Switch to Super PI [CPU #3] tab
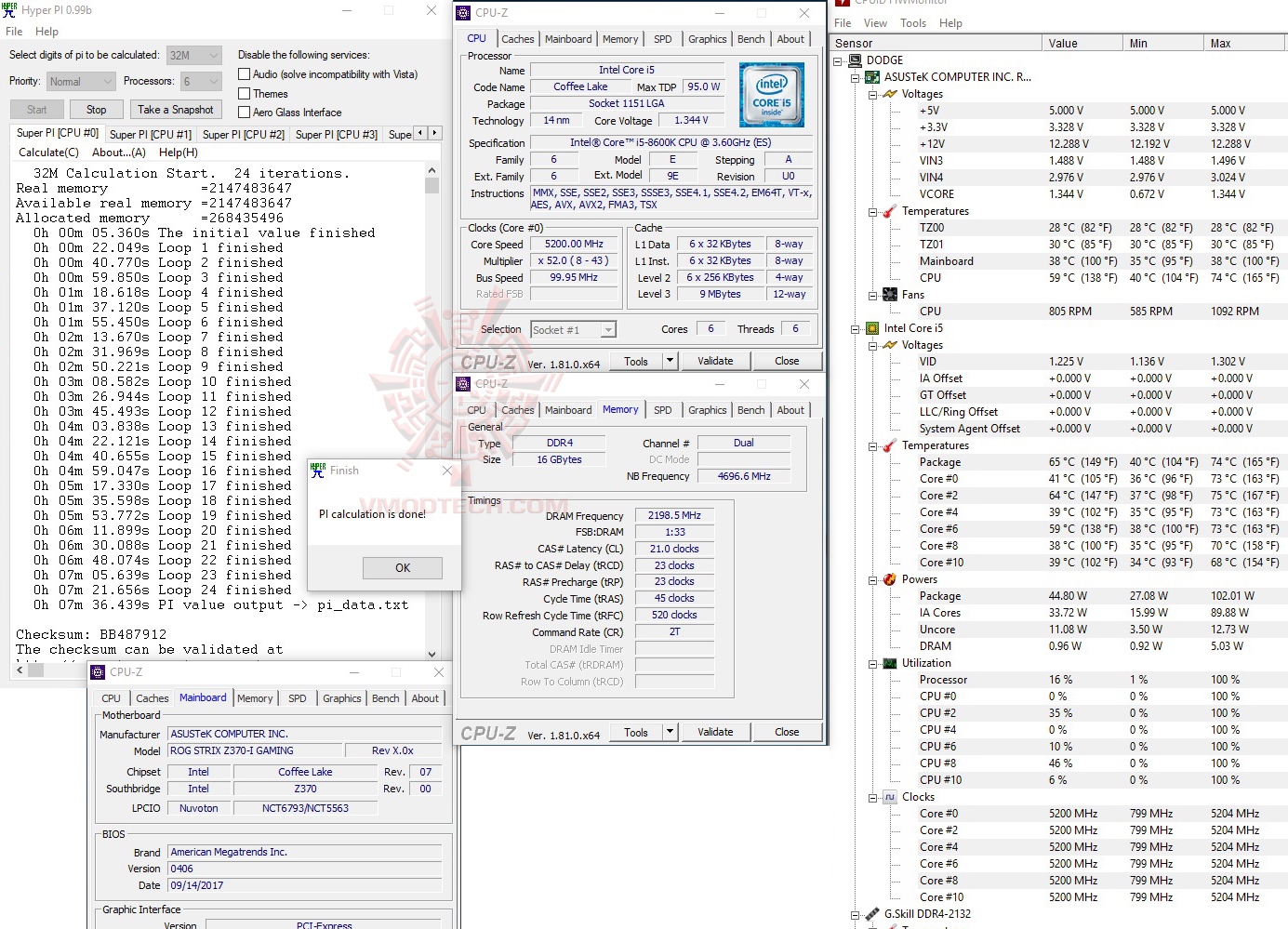1288x929 pixels. pyautogui.click(x=337, y=135)
